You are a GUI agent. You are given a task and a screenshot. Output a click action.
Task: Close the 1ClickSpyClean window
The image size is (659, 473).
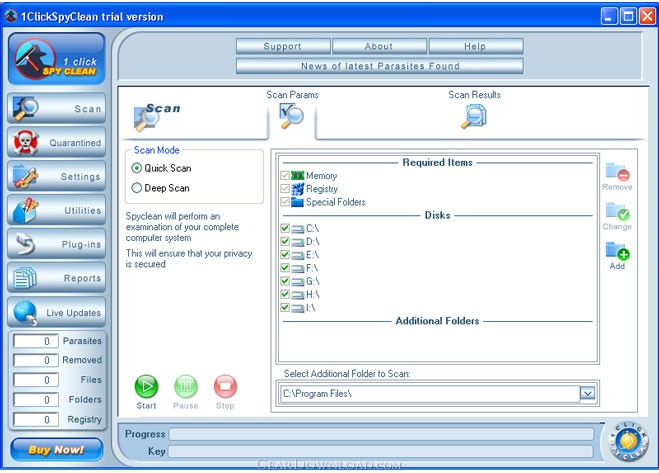647,16
